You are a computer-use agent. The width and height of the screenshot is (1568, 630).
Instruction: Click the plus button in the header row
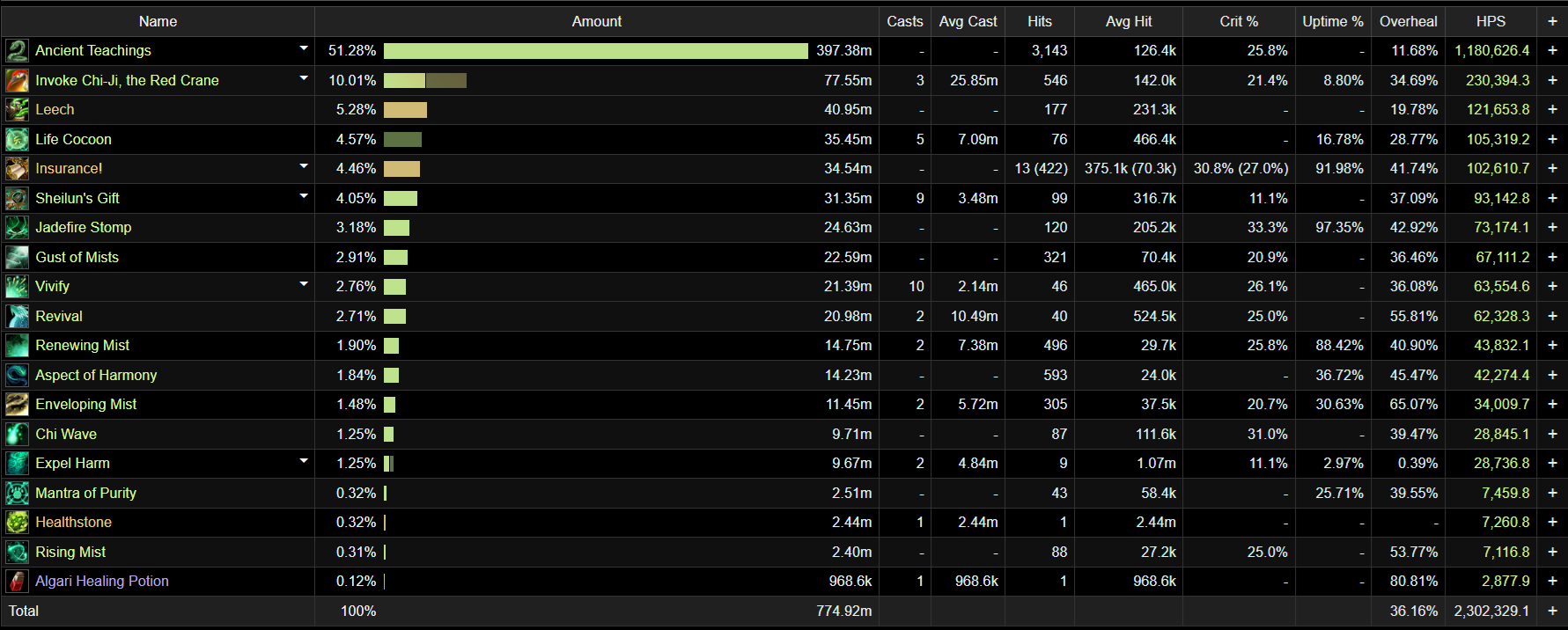[1552, 21]
